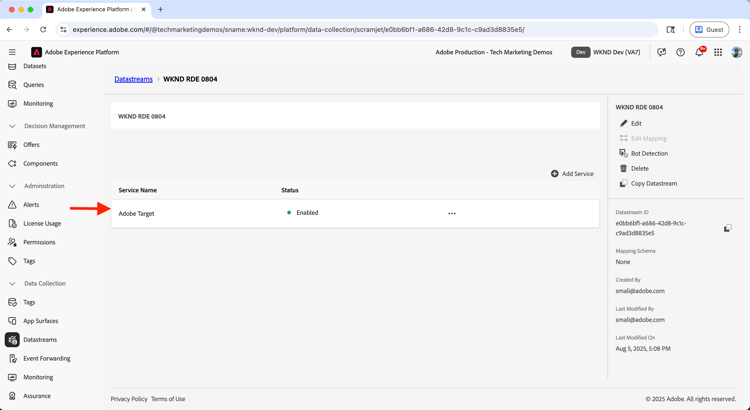This screenshot has height=410, width=750.
Task: Click Edit in the right panel
Action: pyautogui.click(x=630, y=123)
